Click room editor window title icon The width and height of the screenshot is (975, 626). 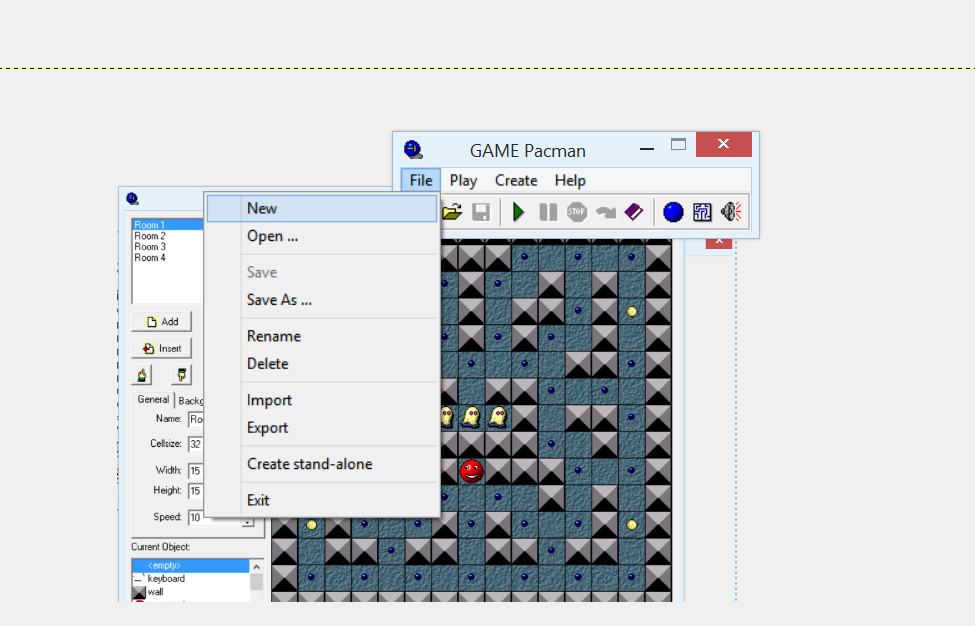tap(132, 199)
